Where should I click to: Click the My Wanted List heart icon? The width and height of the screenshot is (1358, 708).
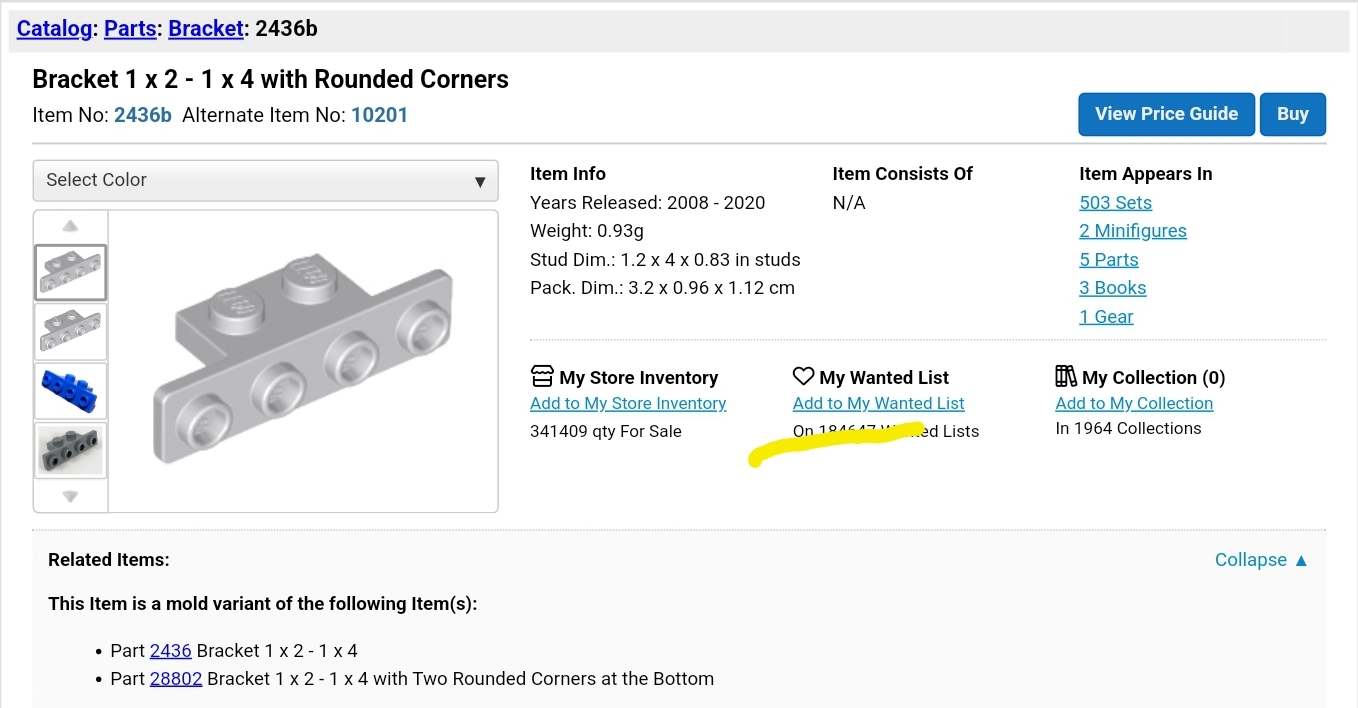tap(803, 377)
